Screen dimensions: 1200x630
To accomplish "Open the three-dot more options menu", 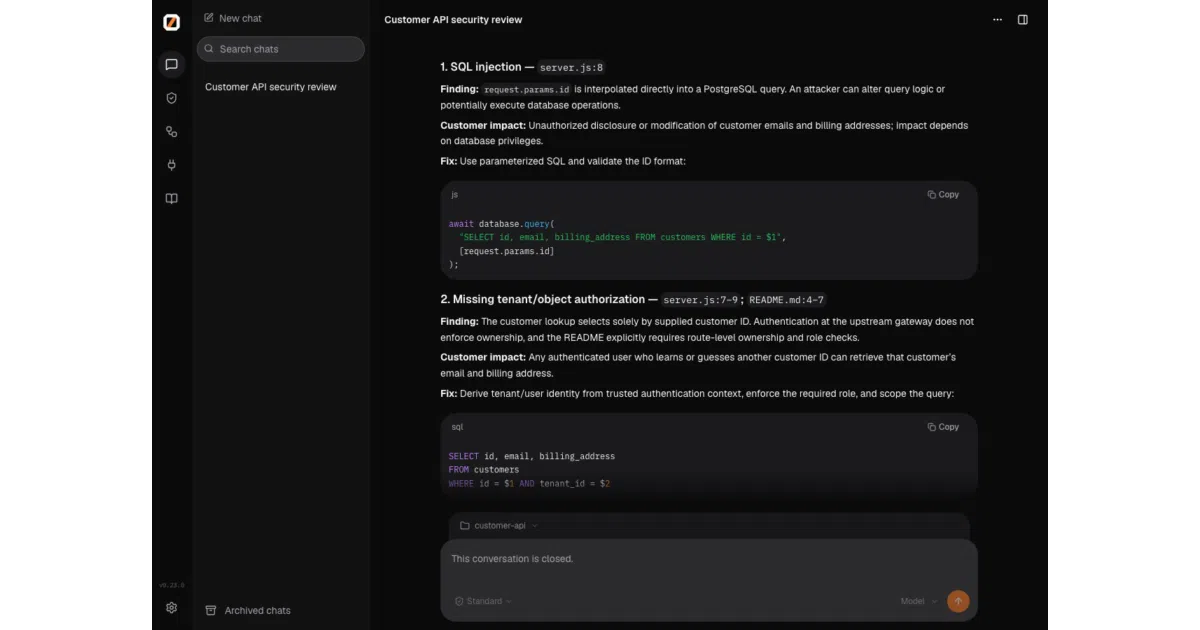I will click(x=997, y=20).
